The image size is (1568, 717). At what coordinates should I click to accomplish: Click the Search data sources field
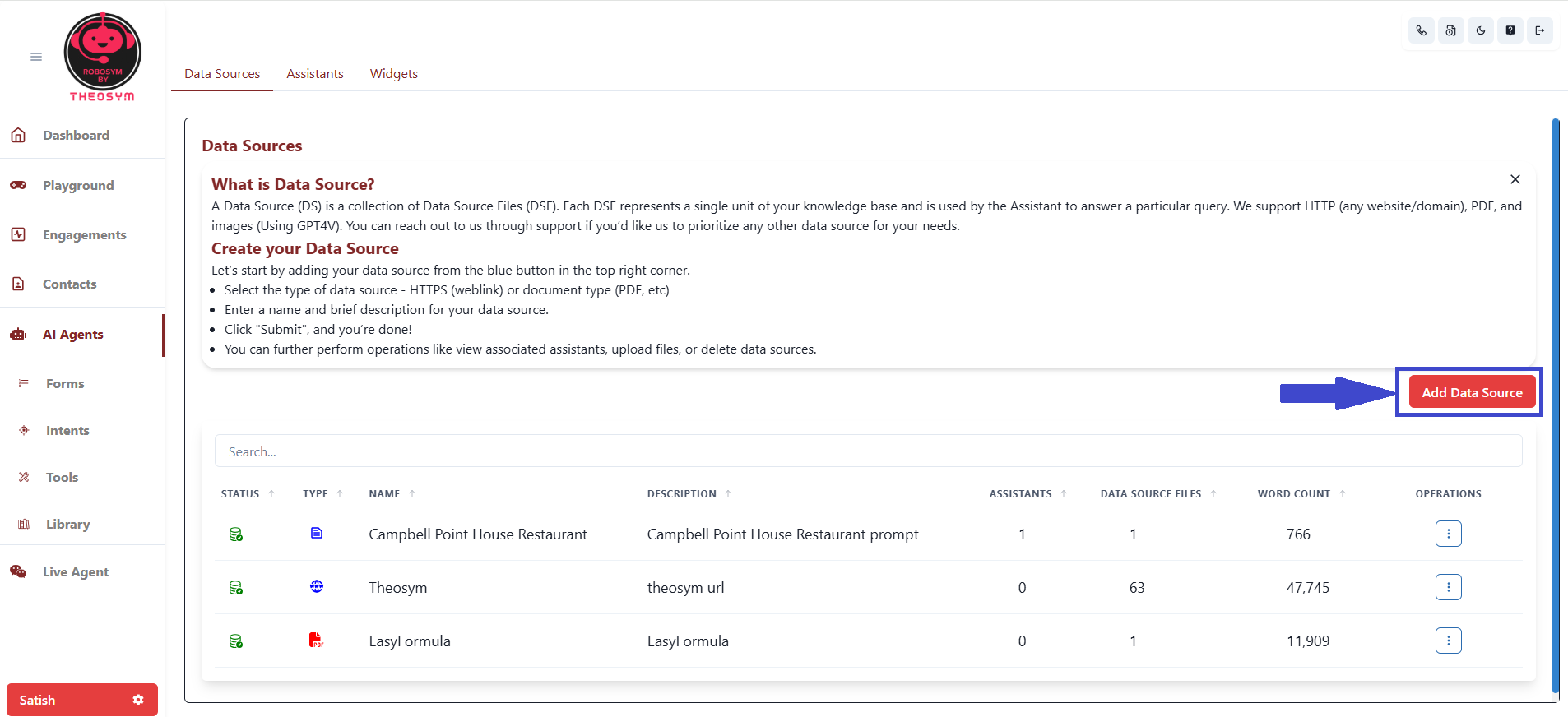coord(868,451)
